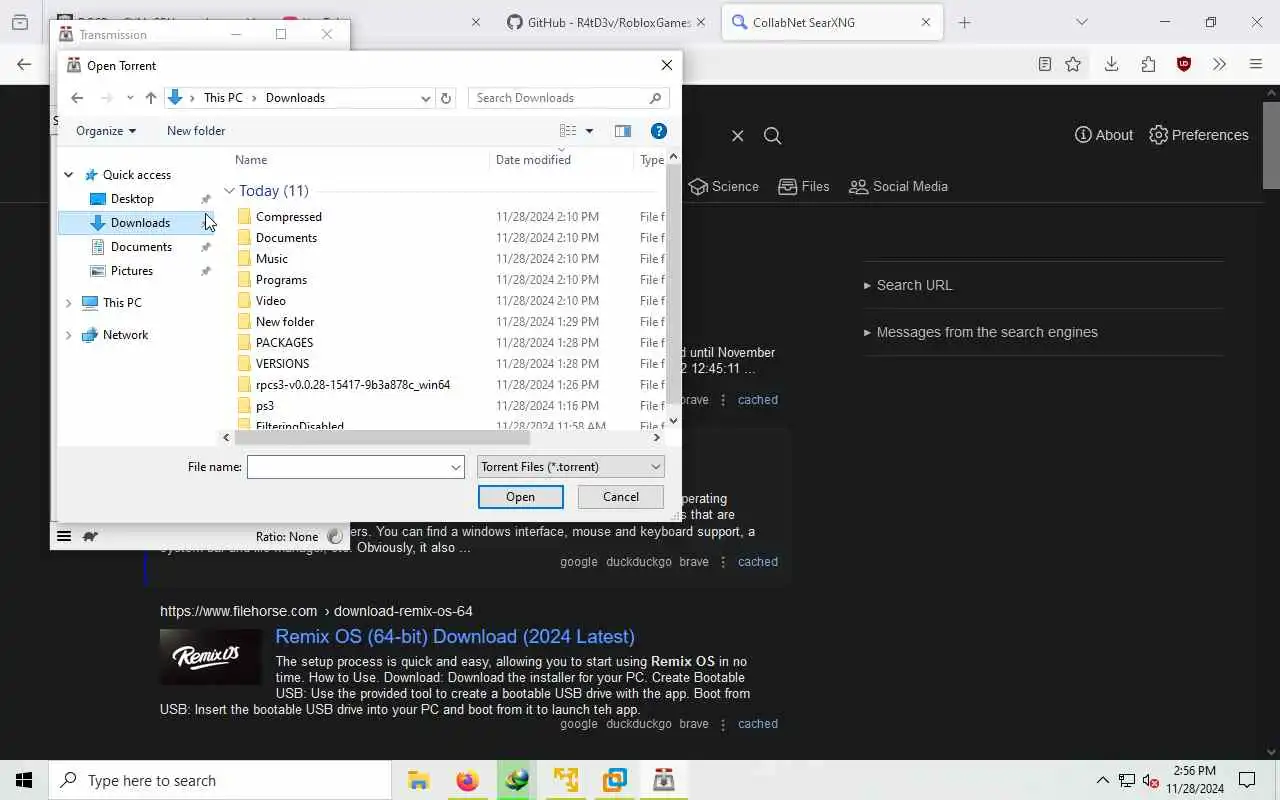Select Downloads in Quick access
This screenshot has width=1280, height=800.
(140, 223)
